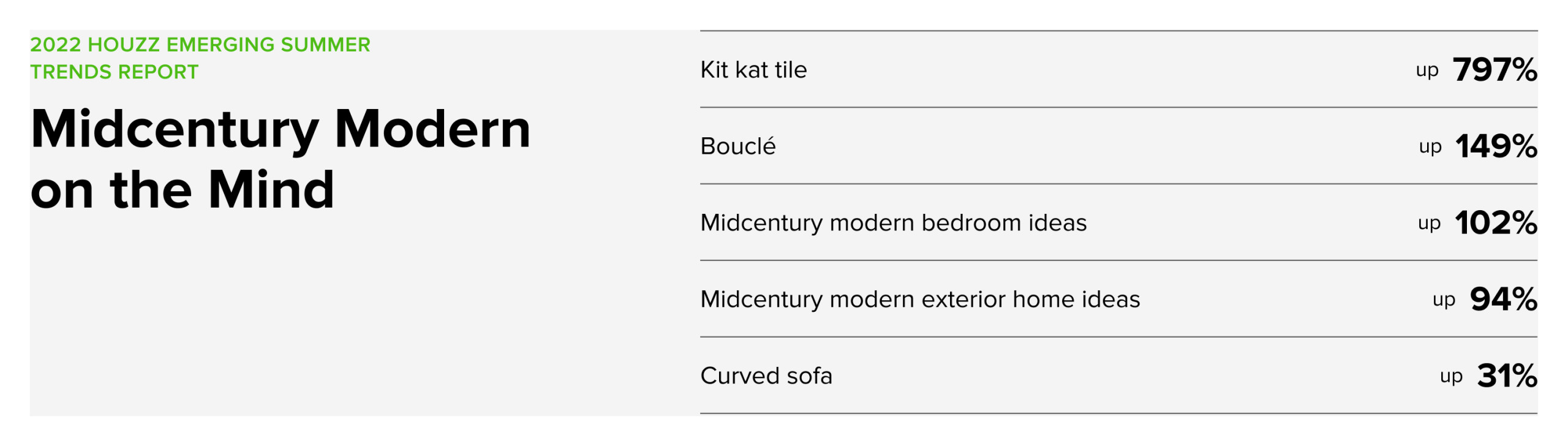
Task: Select the Midcentury Modern headline text
Action: click(281, 130)
